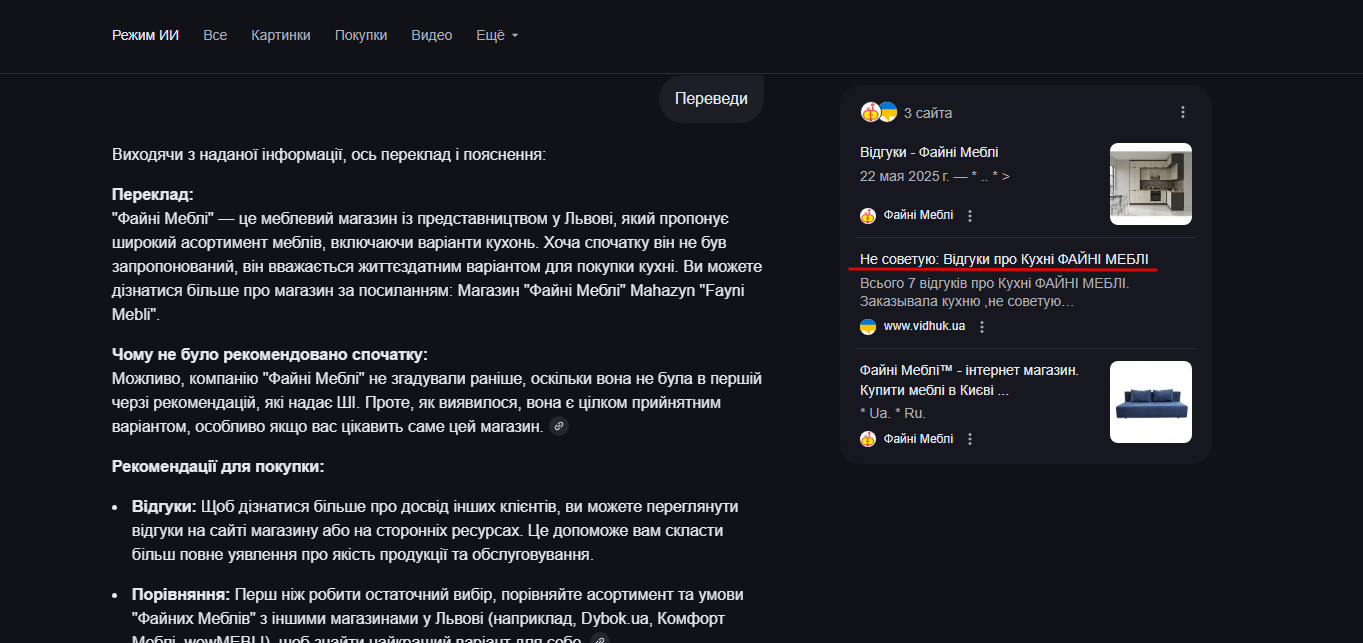Click the Відгуки: bullet label

coord(164,506)
